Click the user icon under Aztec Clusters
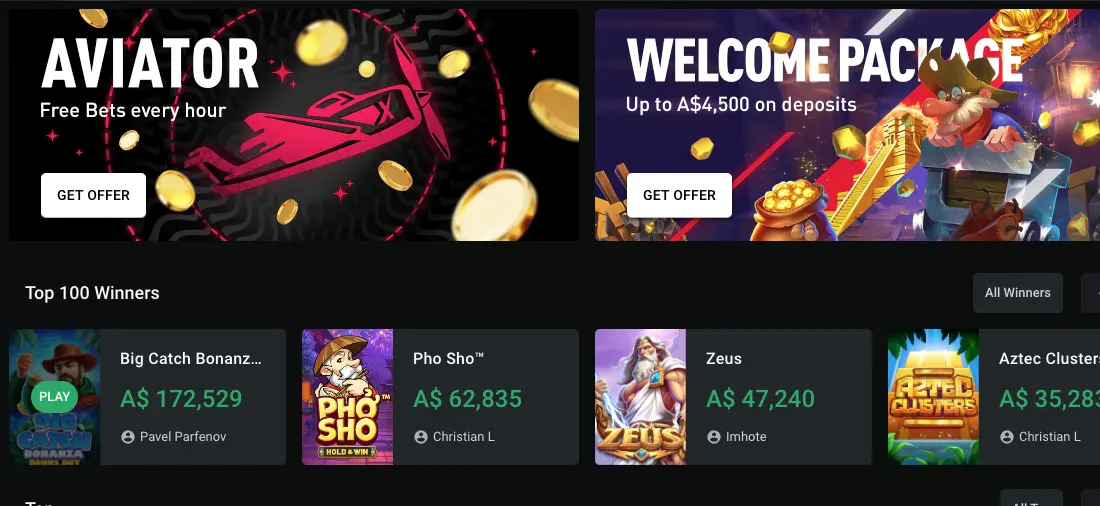The image size is (1100, 506). (1007, 437)
